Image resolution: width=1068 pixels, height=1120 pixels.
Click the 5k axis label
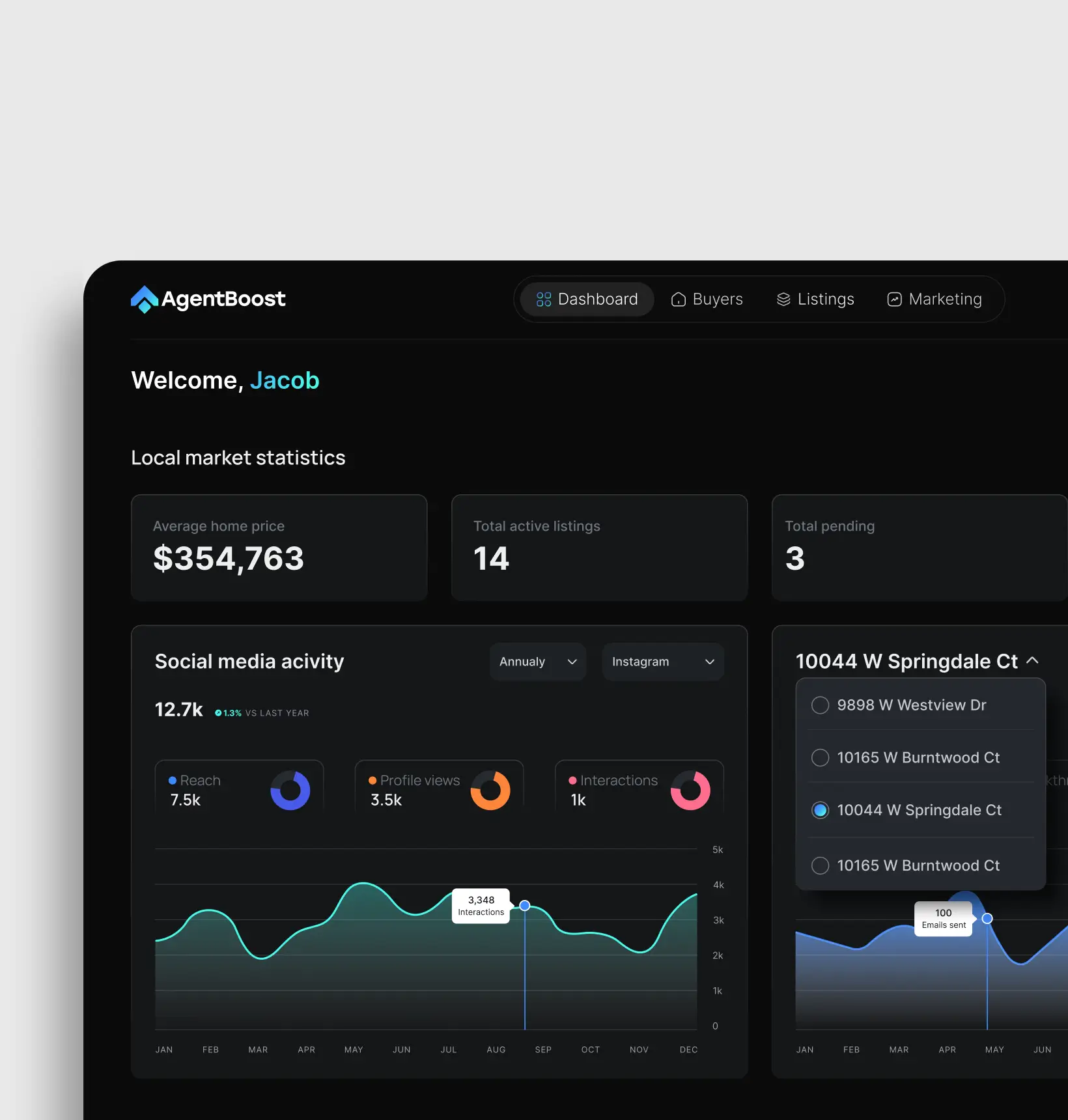click(718, 850)
